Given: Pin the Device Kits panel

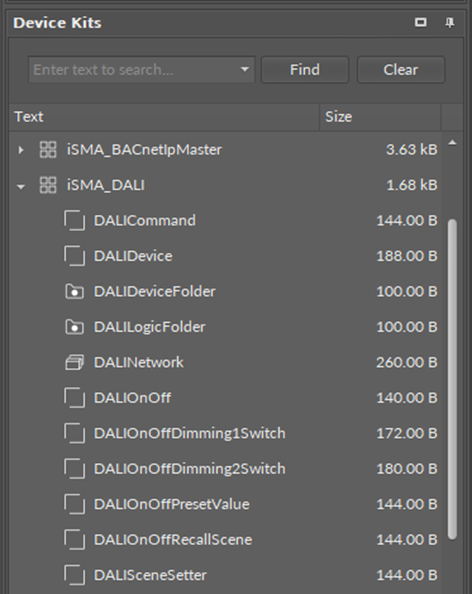Looking at the screenshot, I should click(450, 23).
